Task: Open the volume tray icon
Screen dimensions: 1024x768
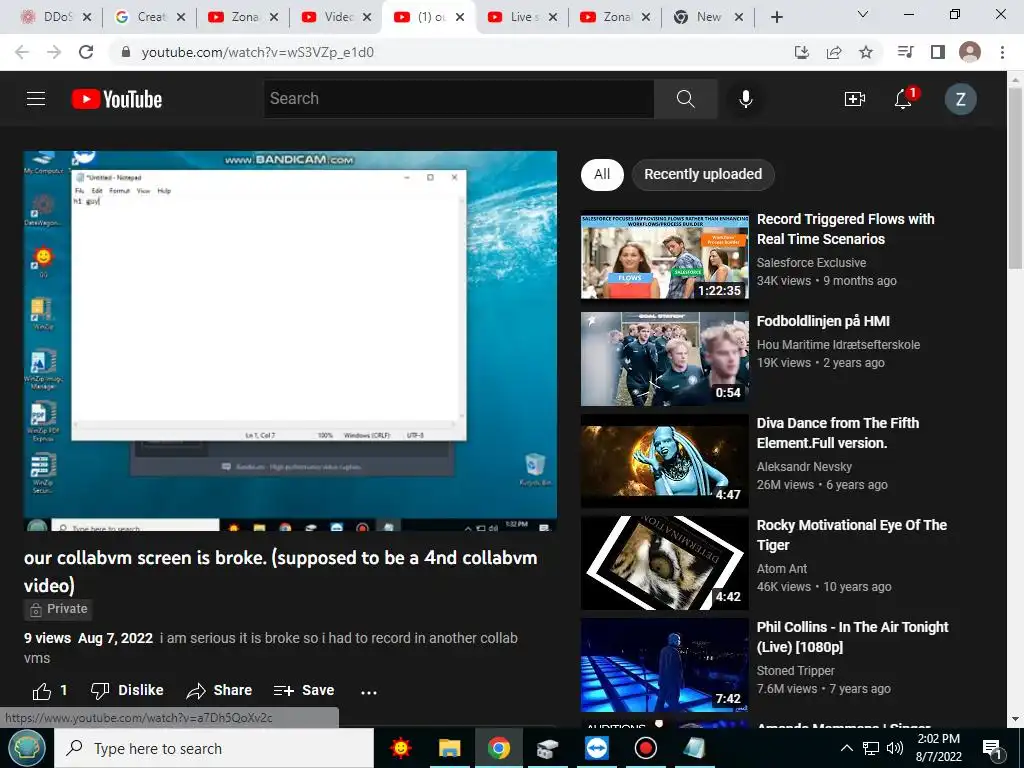Action: (x=895, y=748)
